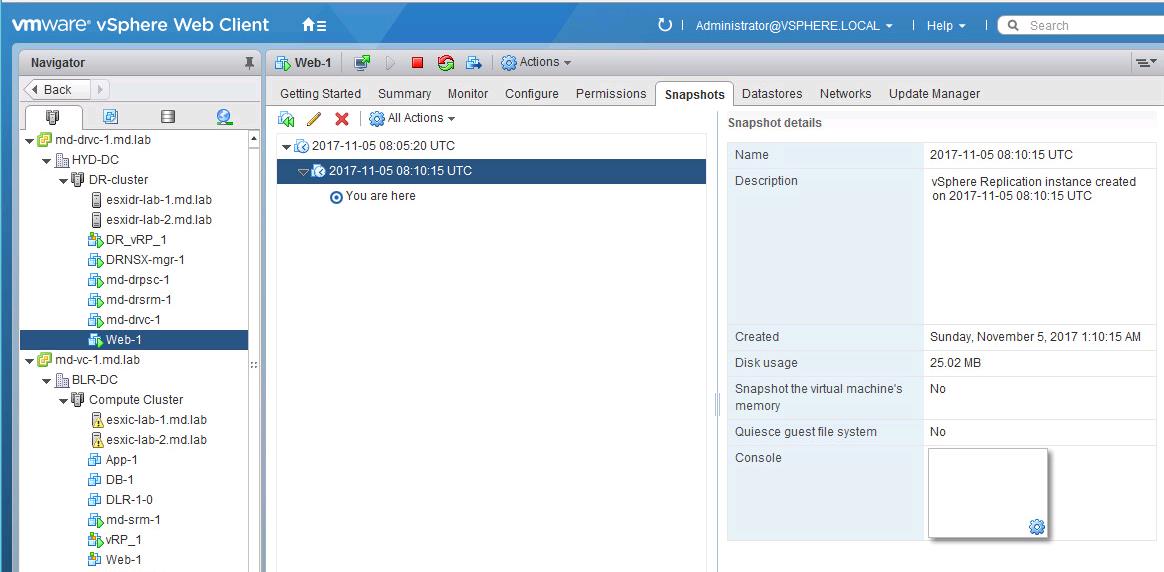
Task: Switch to the Update Manager tab
Action: tap(934, 93)
